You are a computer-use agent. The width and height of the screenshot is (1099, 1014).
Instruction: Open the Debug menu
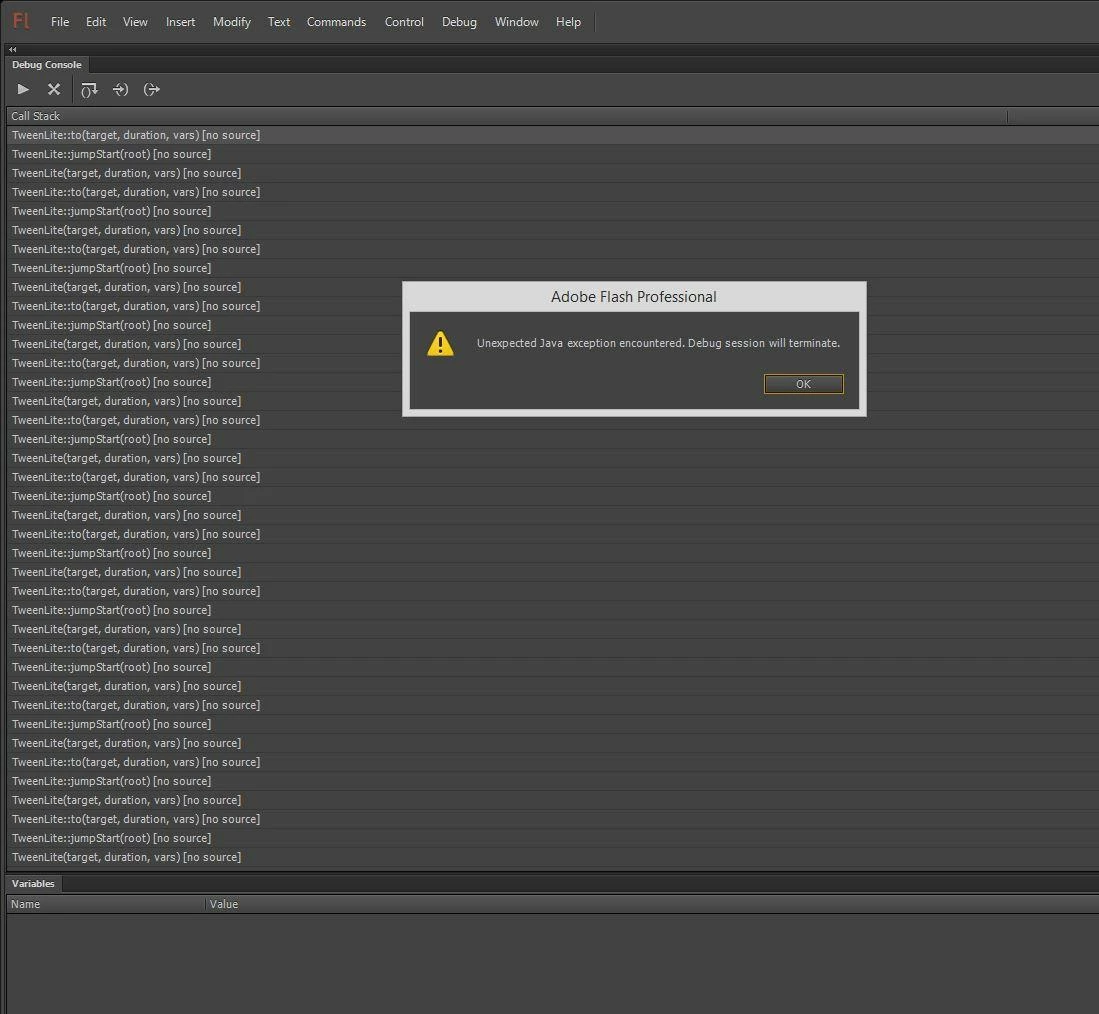459,22
